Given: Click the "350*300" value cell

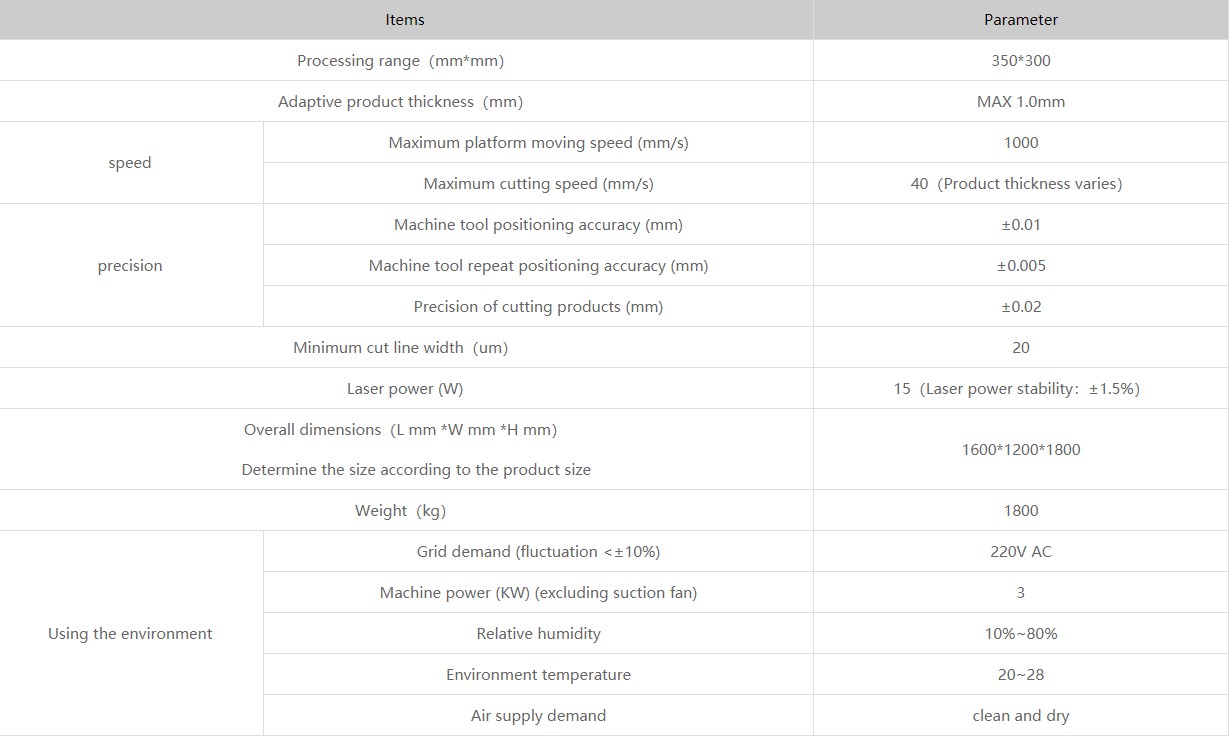Looking at the screenshot, I should (1020, 61).
